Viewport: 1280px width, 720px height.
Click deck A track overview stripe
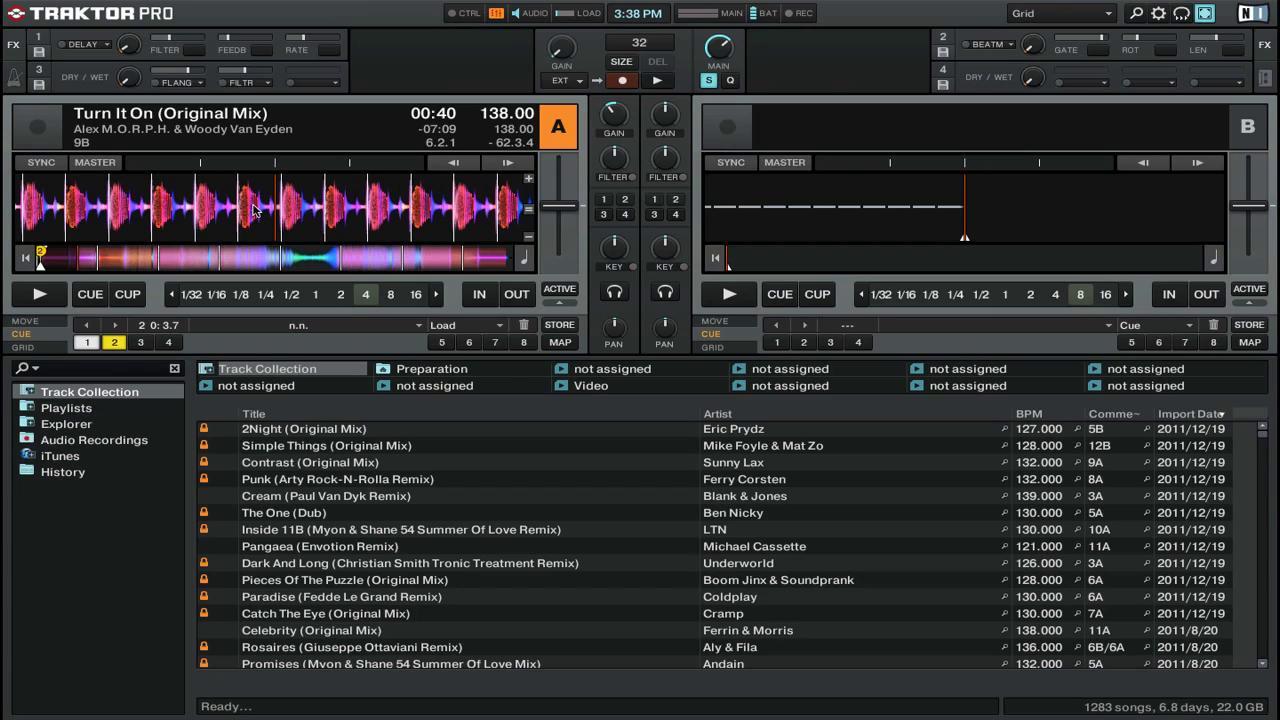(x=275, y=259)
